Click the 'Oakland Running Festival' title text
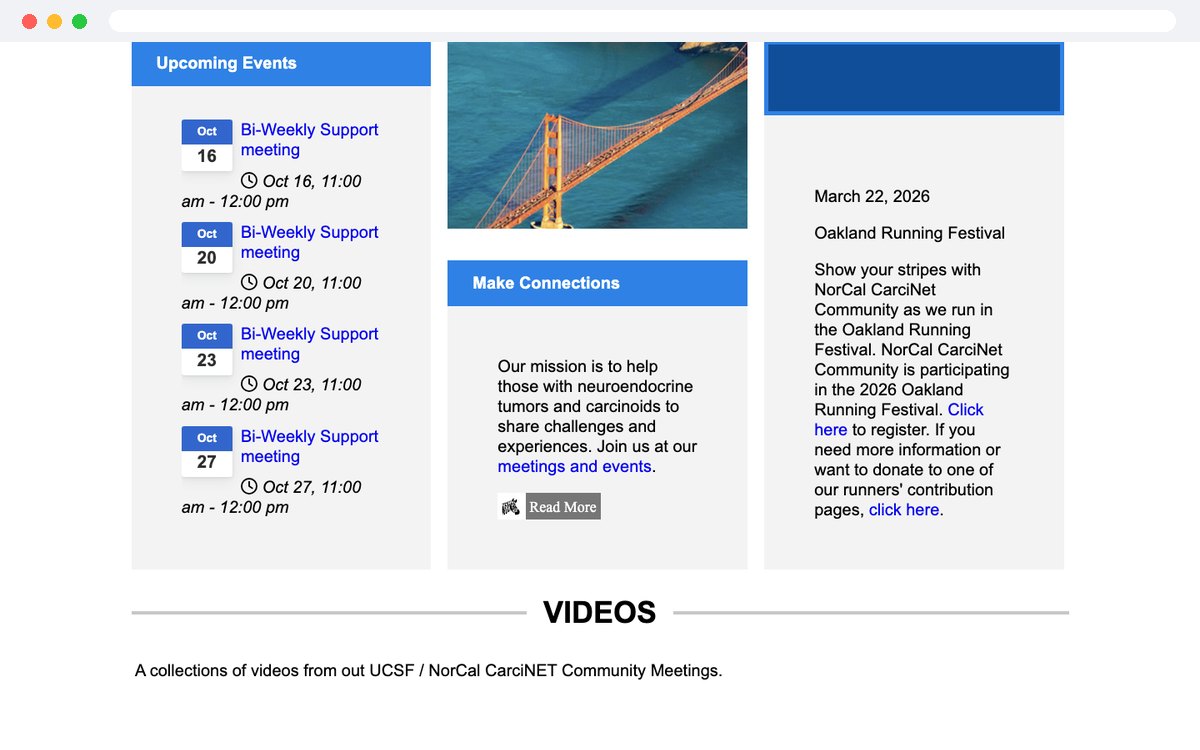This screenshot has height=750, width=1200. pos(910,233)
